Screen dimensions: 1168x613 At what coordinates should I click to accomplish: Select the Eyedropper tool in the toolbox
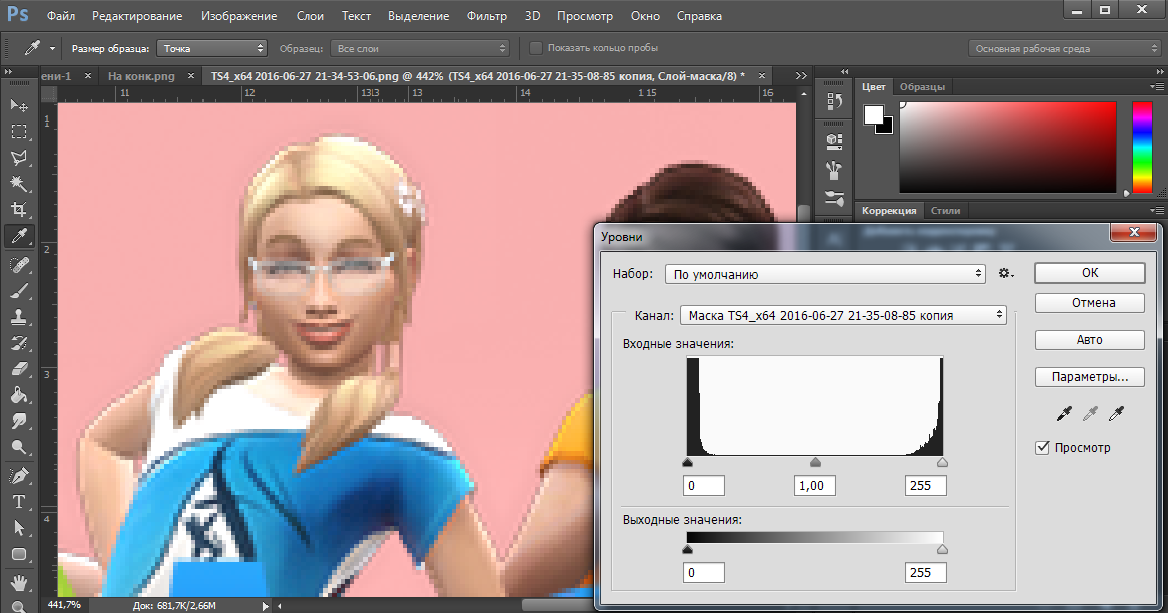click(x=19, y=237)
